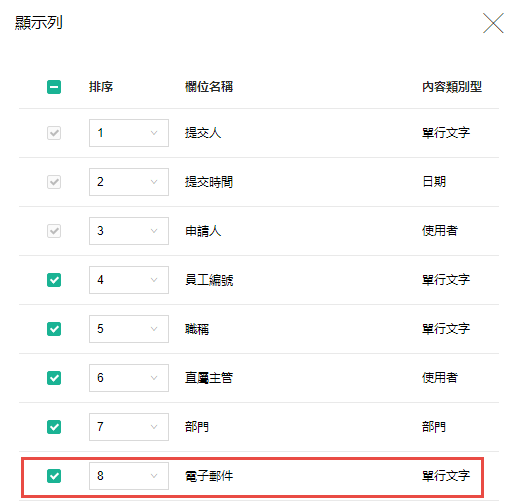Close the 顯示列 dialog
Screen dimensions: 518x504
coord(493,23)
